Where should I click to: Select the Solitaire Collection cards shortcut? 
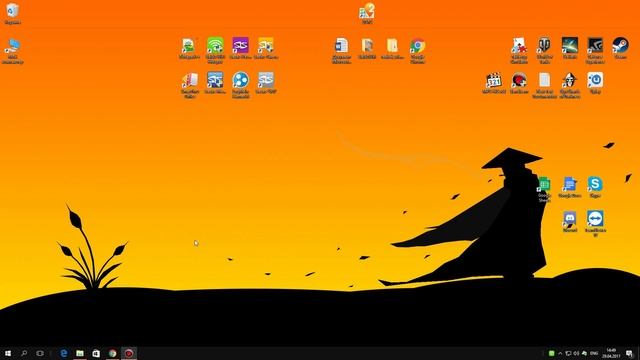(x=519, y=51)
